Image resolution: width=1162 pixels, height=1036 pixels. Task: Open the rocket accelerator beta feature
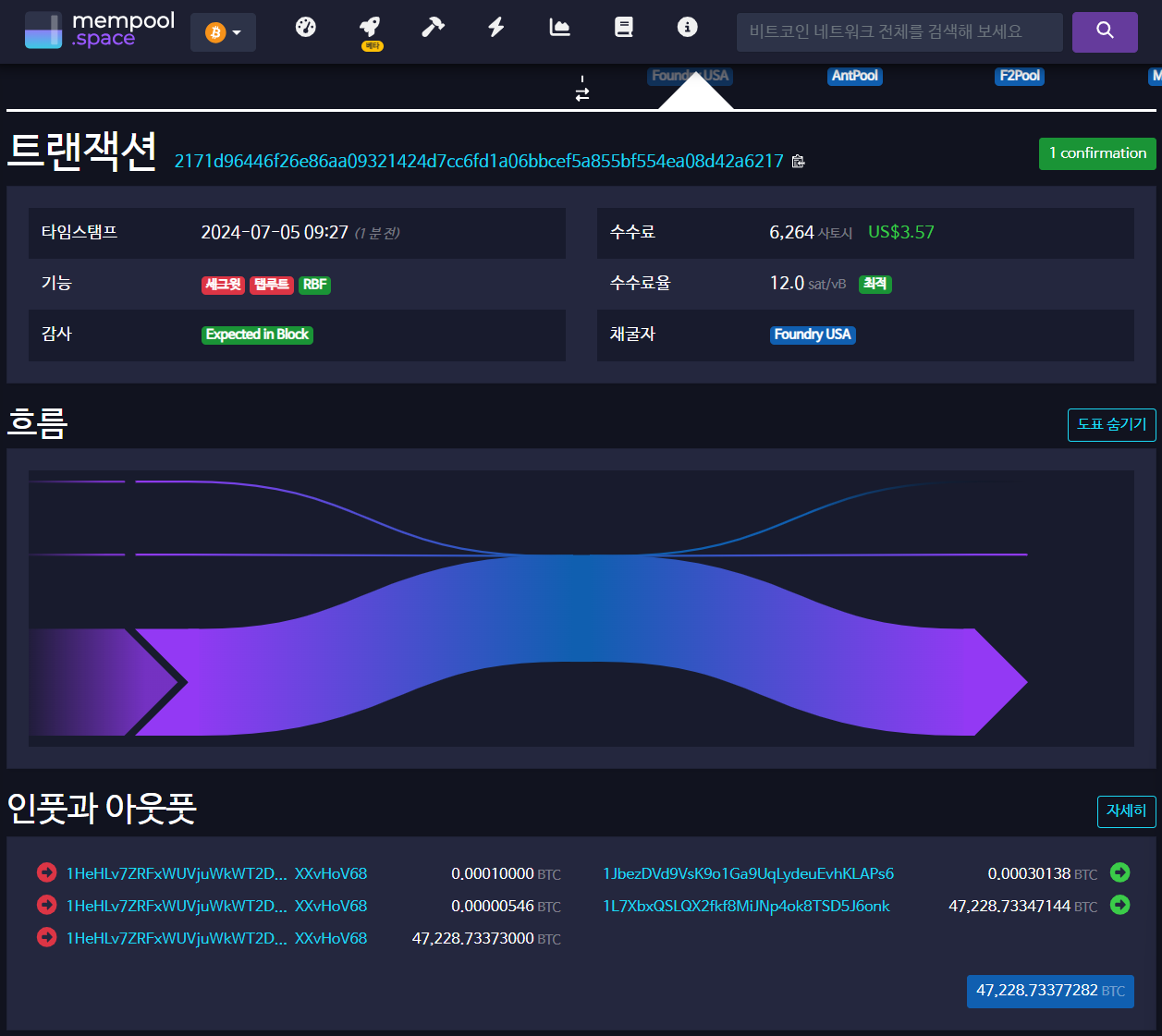(371, 29)
